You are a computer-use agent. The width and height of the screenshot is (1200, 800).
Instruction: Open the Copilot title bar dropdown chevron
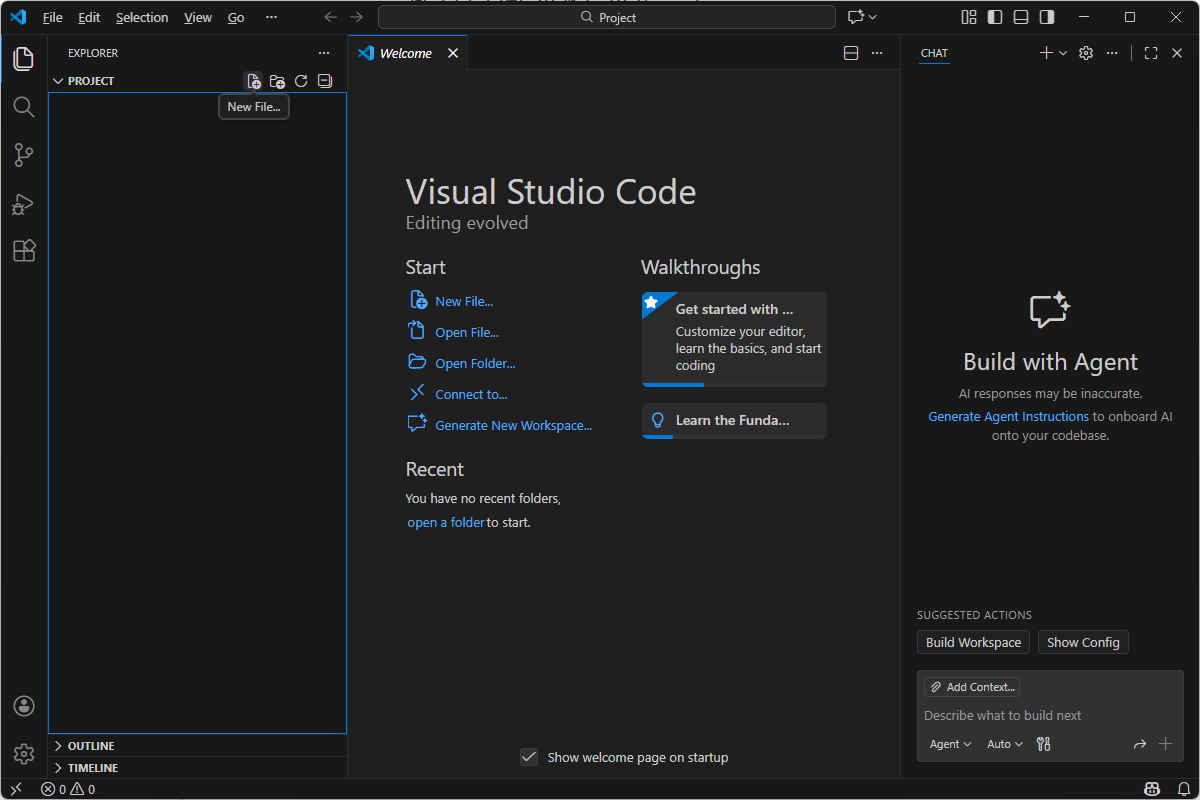tap(873, 17)
